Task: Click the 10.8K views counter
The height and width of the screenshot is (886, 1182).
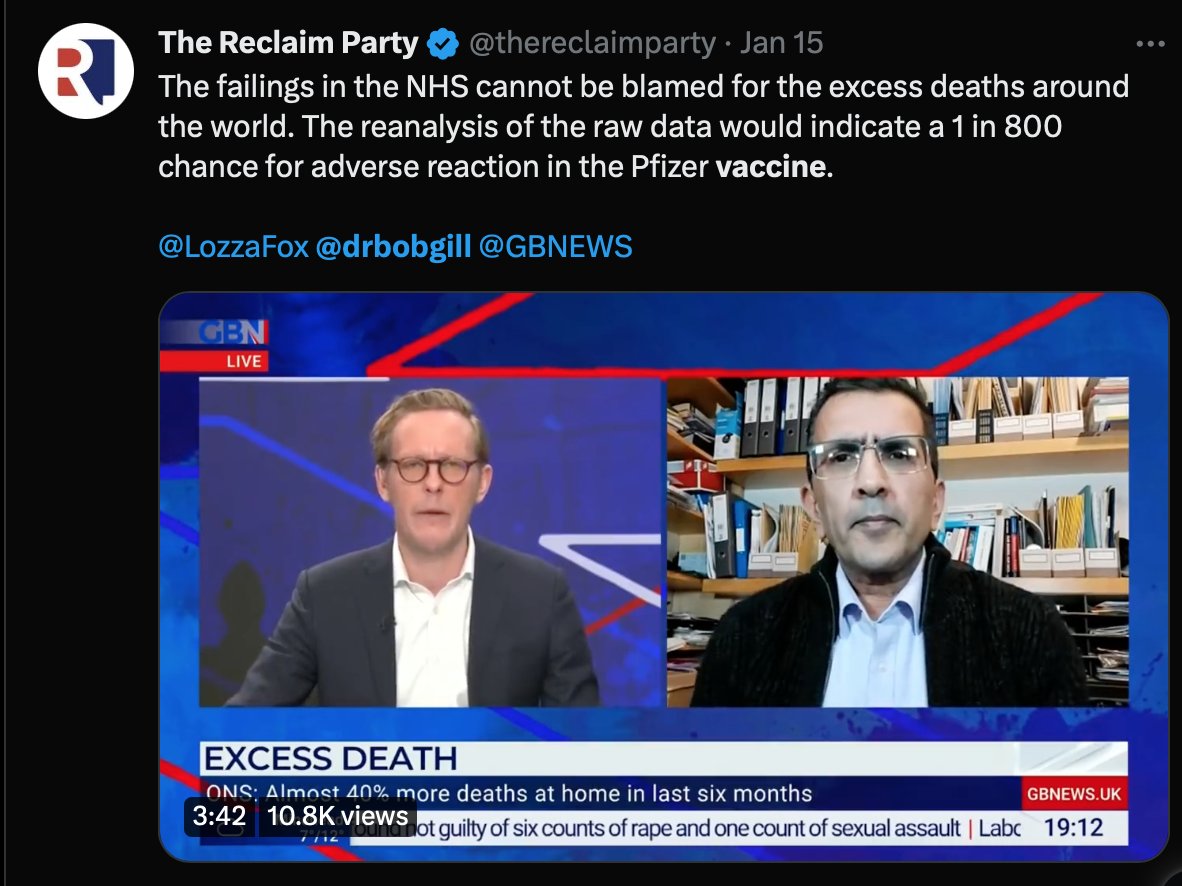Action: (x=337, y=816)
